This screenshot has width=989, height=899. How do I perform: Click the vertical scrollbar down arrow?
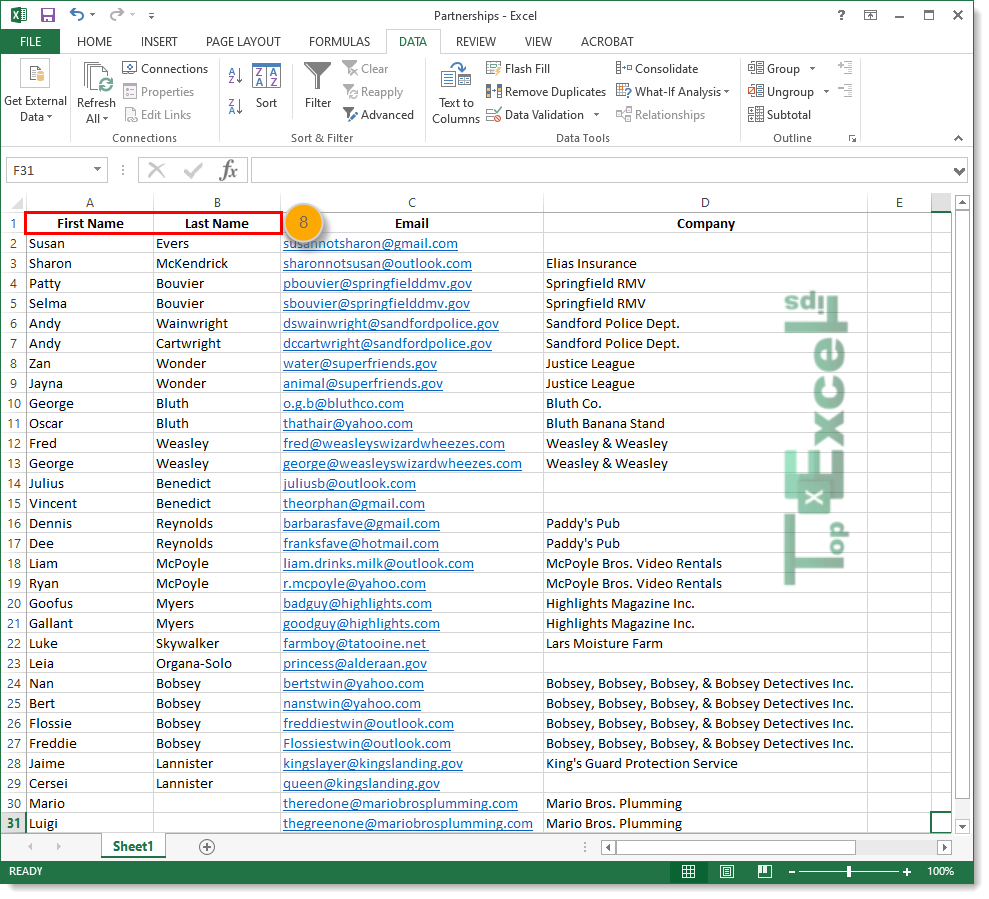(x=962, y=826)
